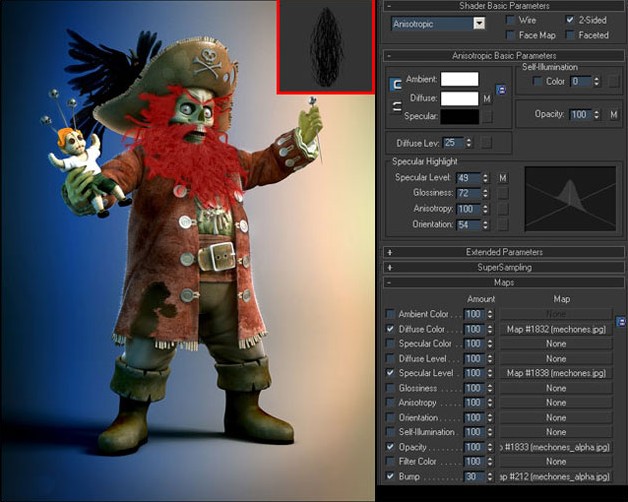Expand the SuperSampling rollout
The width and height of the screenshot is (628, 502).
click(504, 267)
